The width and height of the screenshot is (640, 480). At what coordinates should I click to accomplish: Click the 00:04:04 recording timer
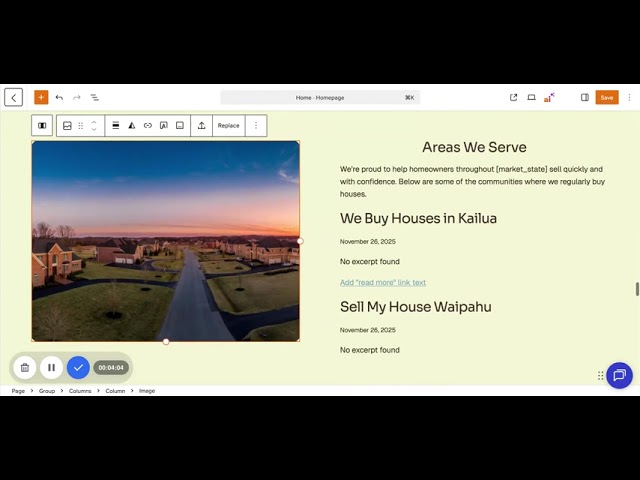(111, 367)
